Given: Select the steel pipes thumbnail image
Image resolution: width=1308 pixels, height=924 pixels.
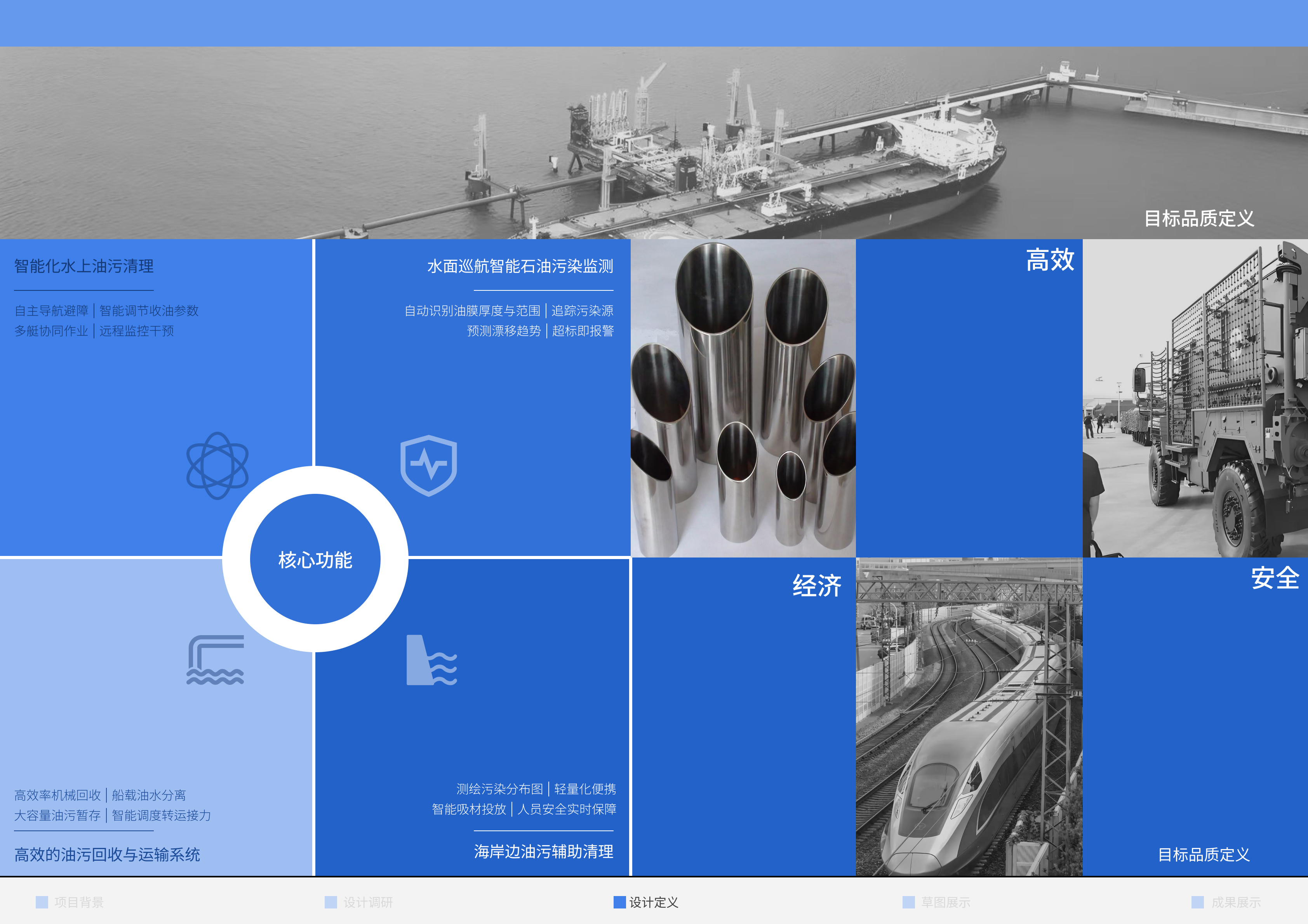Looking at the screenshot, I should click(743, 399).
